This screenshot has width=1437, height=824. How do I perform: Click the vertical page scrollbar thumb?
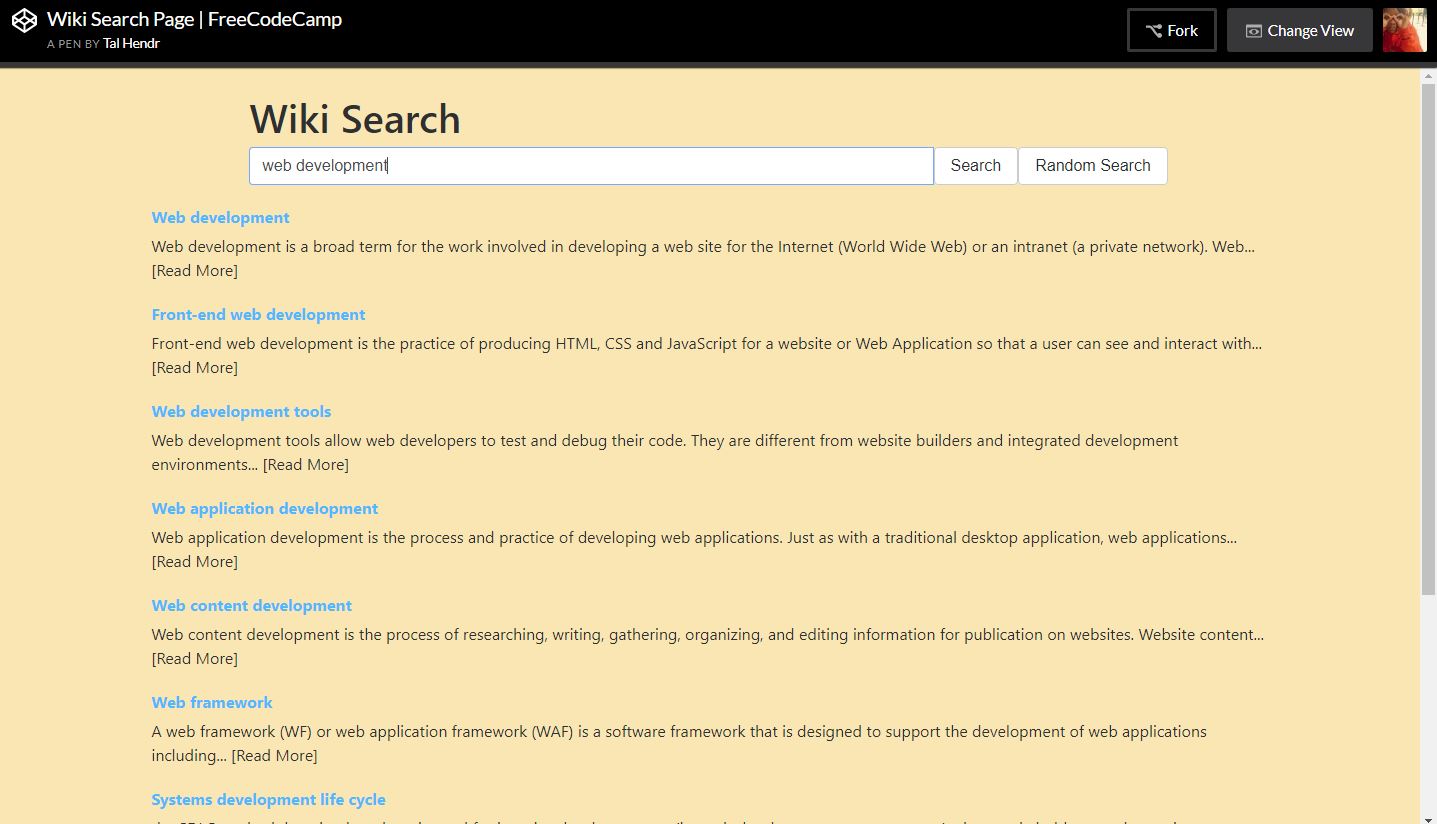pyautogui.click(x=1428, y=340)
